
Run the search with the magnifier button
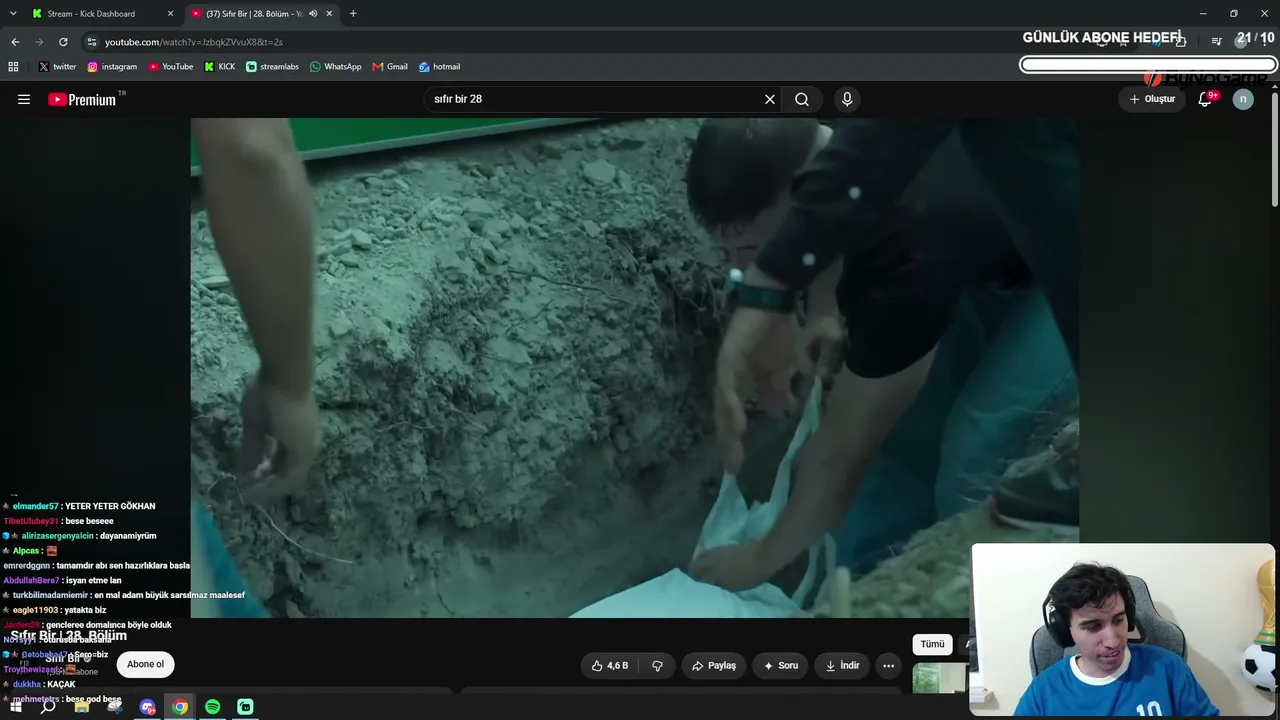[x=802, y=99]
